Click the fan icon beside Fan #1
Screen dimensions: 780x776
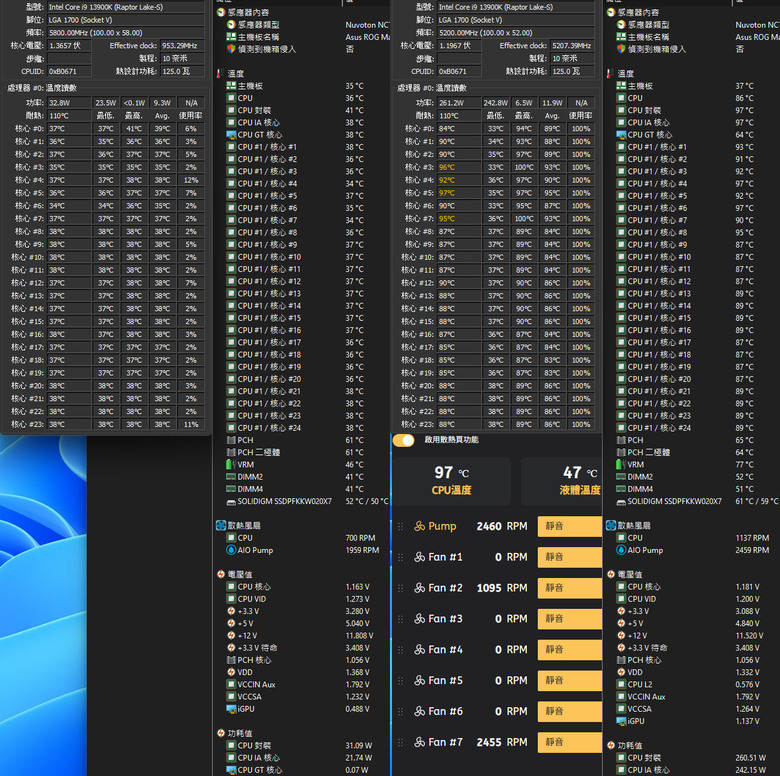(x=420, y=557)
